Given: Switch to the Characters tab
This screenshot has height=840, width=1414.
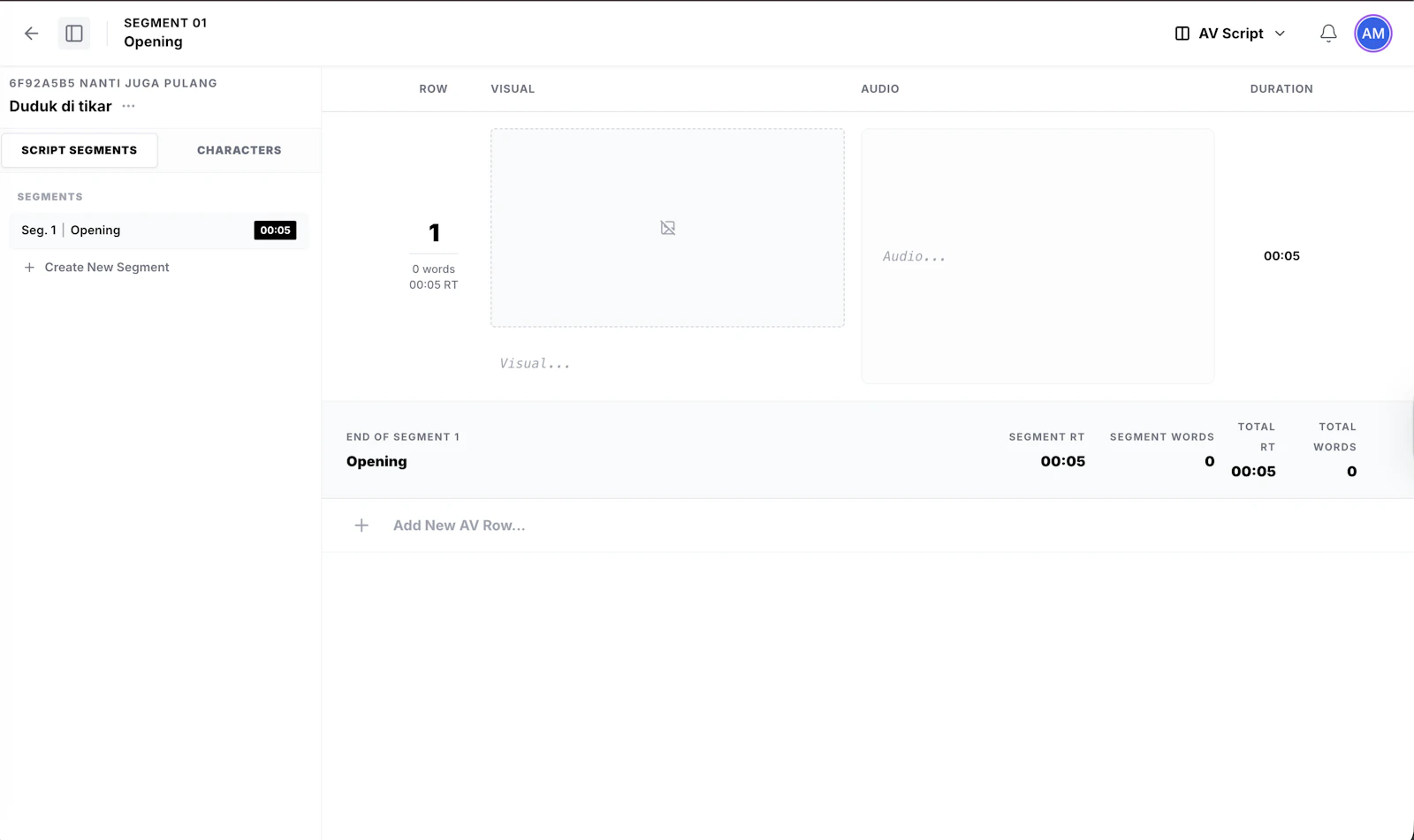Looking at the screenshot, I should tap(239, 150).
